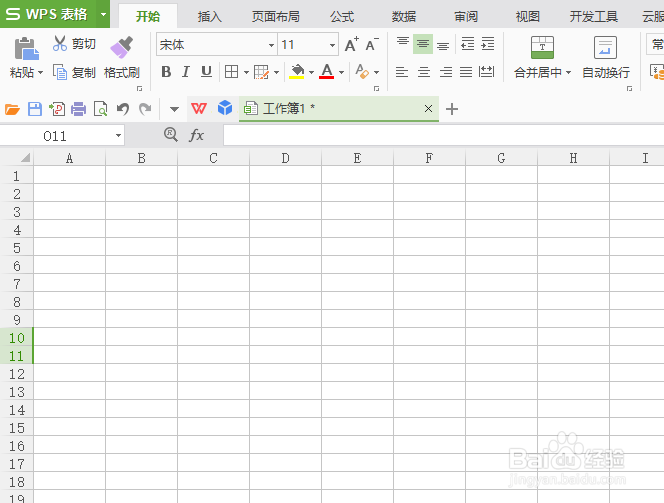Click the Copy (复制) button
The height and width of the screenshot is (503, 664).
(74, 72)
